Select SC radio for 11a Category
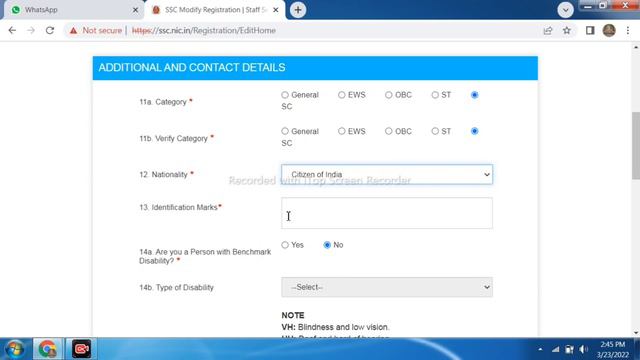This screenshot has height=360, width=640. tap(474, 95)
